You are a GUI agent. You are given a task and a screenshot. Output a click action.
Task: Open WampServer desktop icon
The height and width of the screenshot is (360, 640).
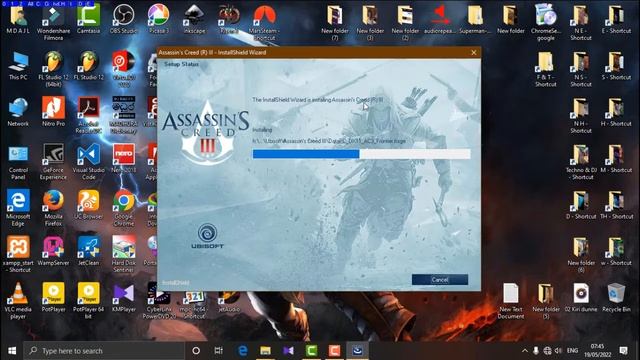click(53, 251)
